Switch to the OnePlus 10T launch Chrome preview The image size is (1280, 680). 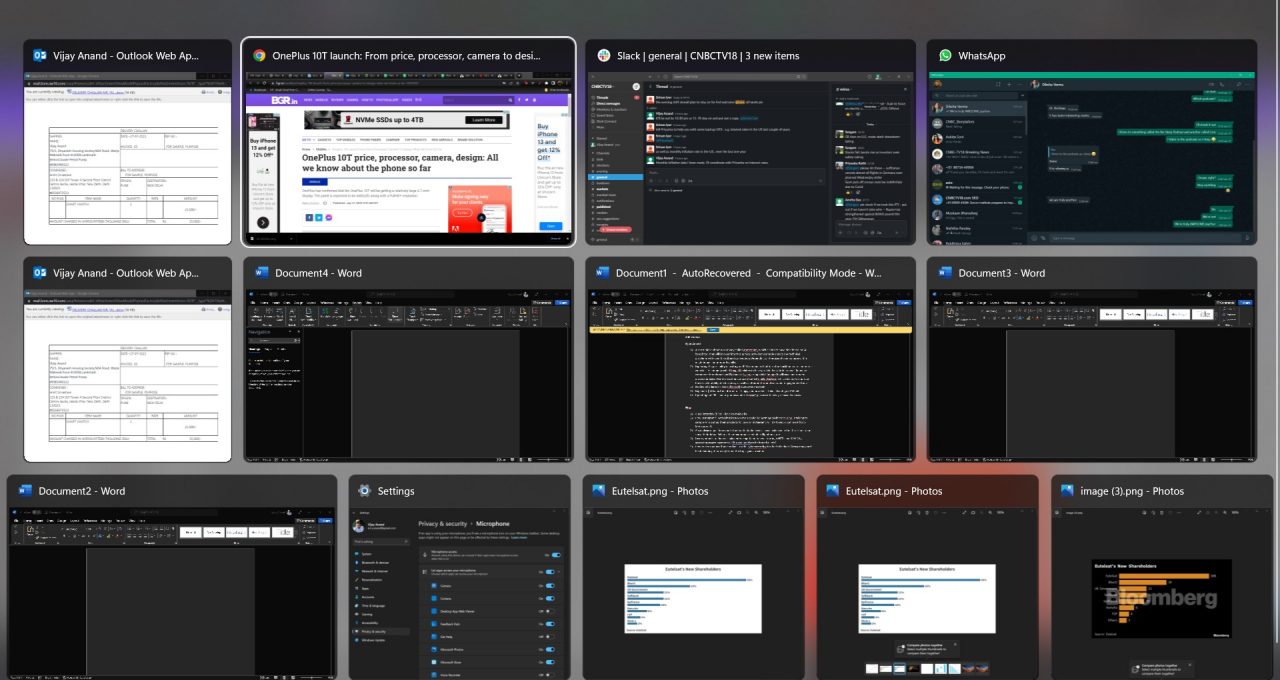click(x=408, y=160)
